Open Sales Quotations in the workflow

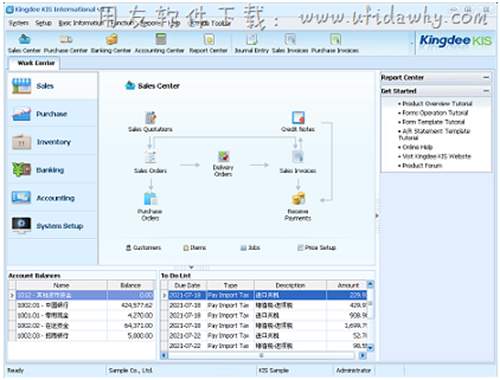[150, 122]
